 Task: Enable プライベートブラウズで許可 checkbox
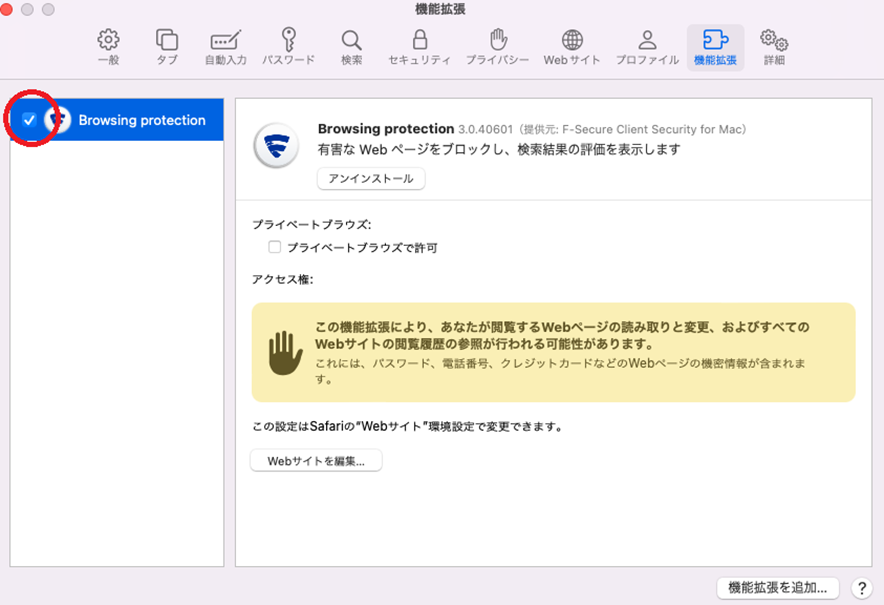[x=275, y=247]
